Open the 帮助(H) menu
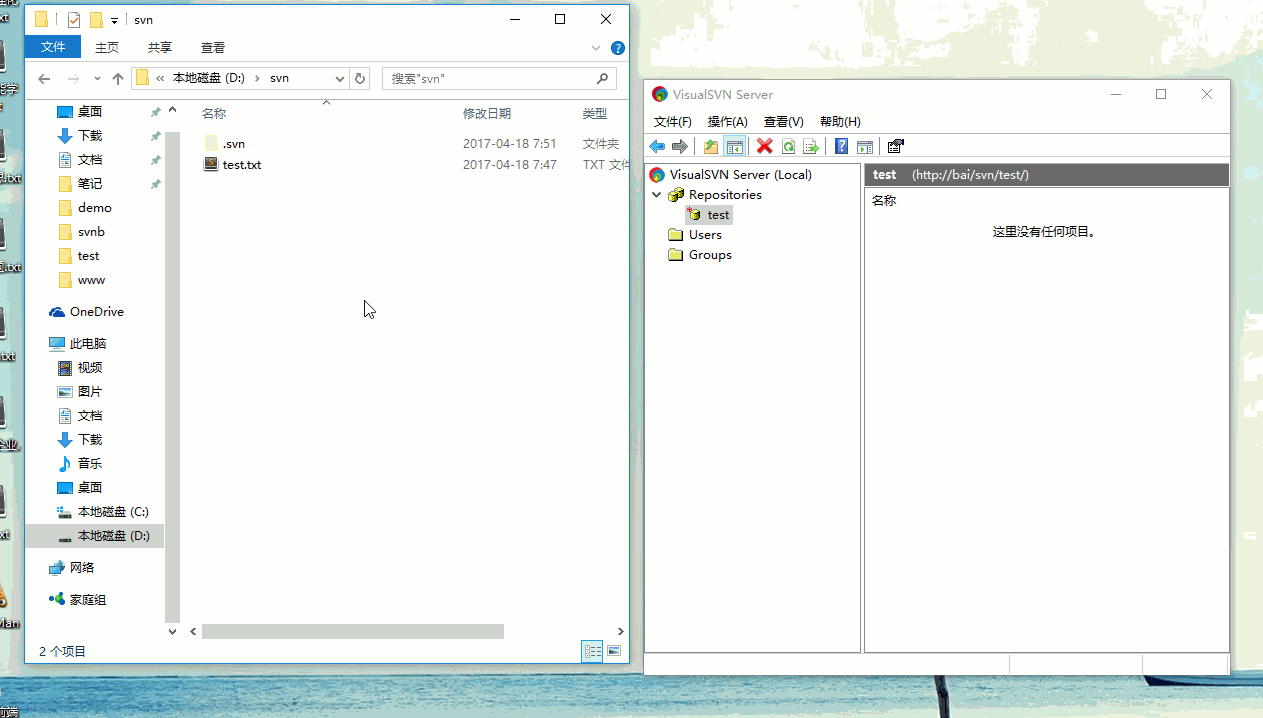Screen dimensions: 1263x718 (x=840, y=122)
